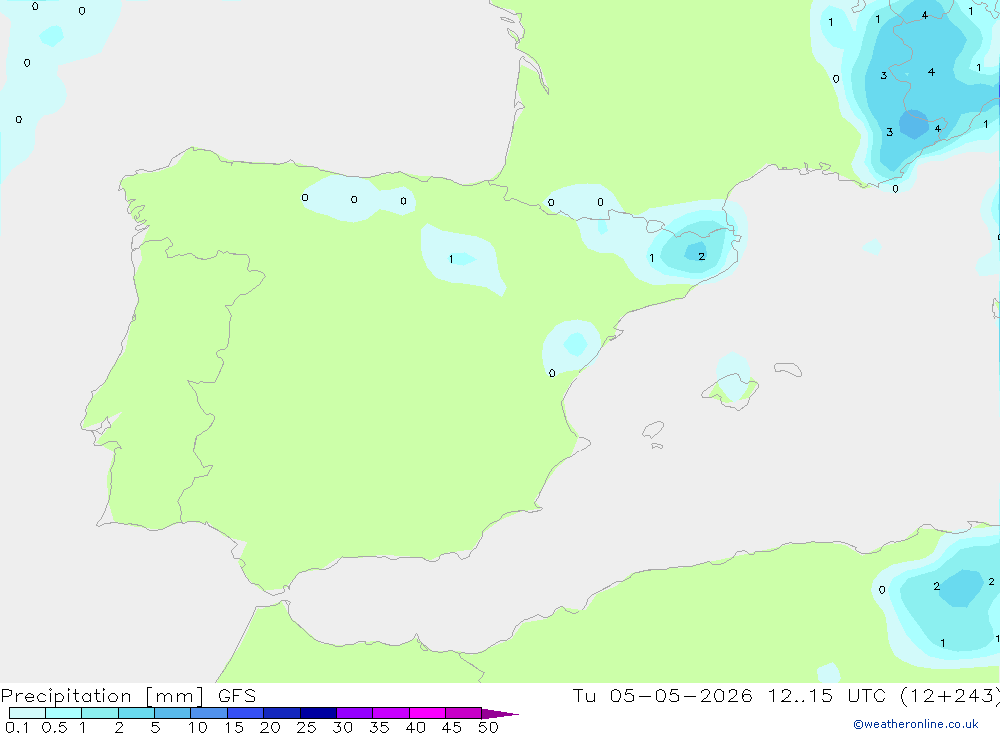Viewport: 1000px width, 733px height.
Task: Click the "0.5" legend scale label
Action: click(x=54, y=727)
